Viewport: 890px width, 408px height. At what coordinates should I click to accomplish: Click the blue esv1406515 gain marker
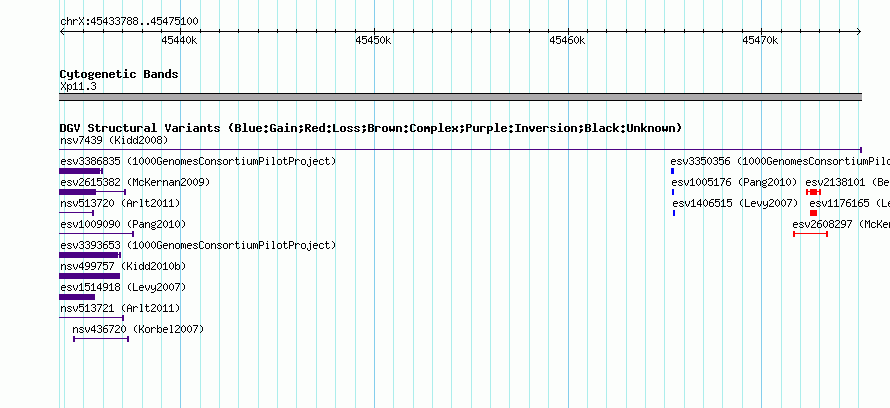pos(674,213)
